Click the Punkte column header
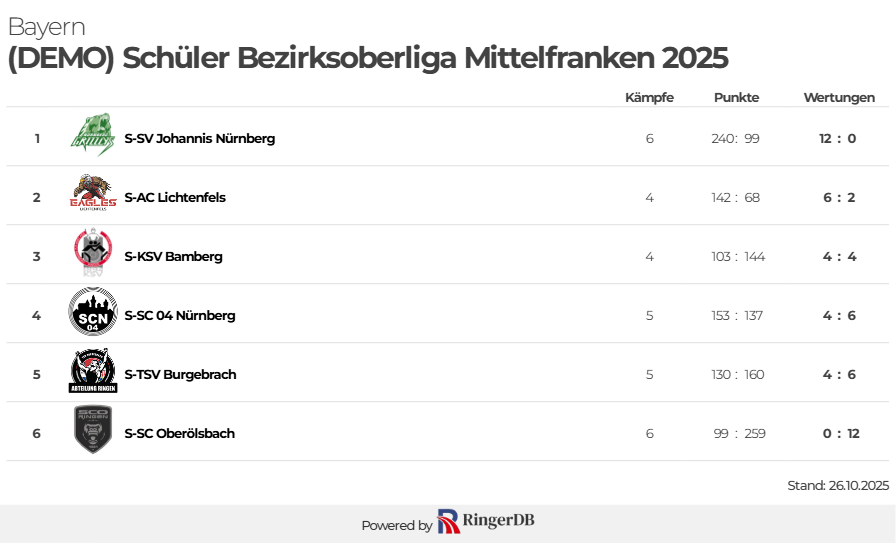Viewport: 896px width, 543px height. click(736, 97)
